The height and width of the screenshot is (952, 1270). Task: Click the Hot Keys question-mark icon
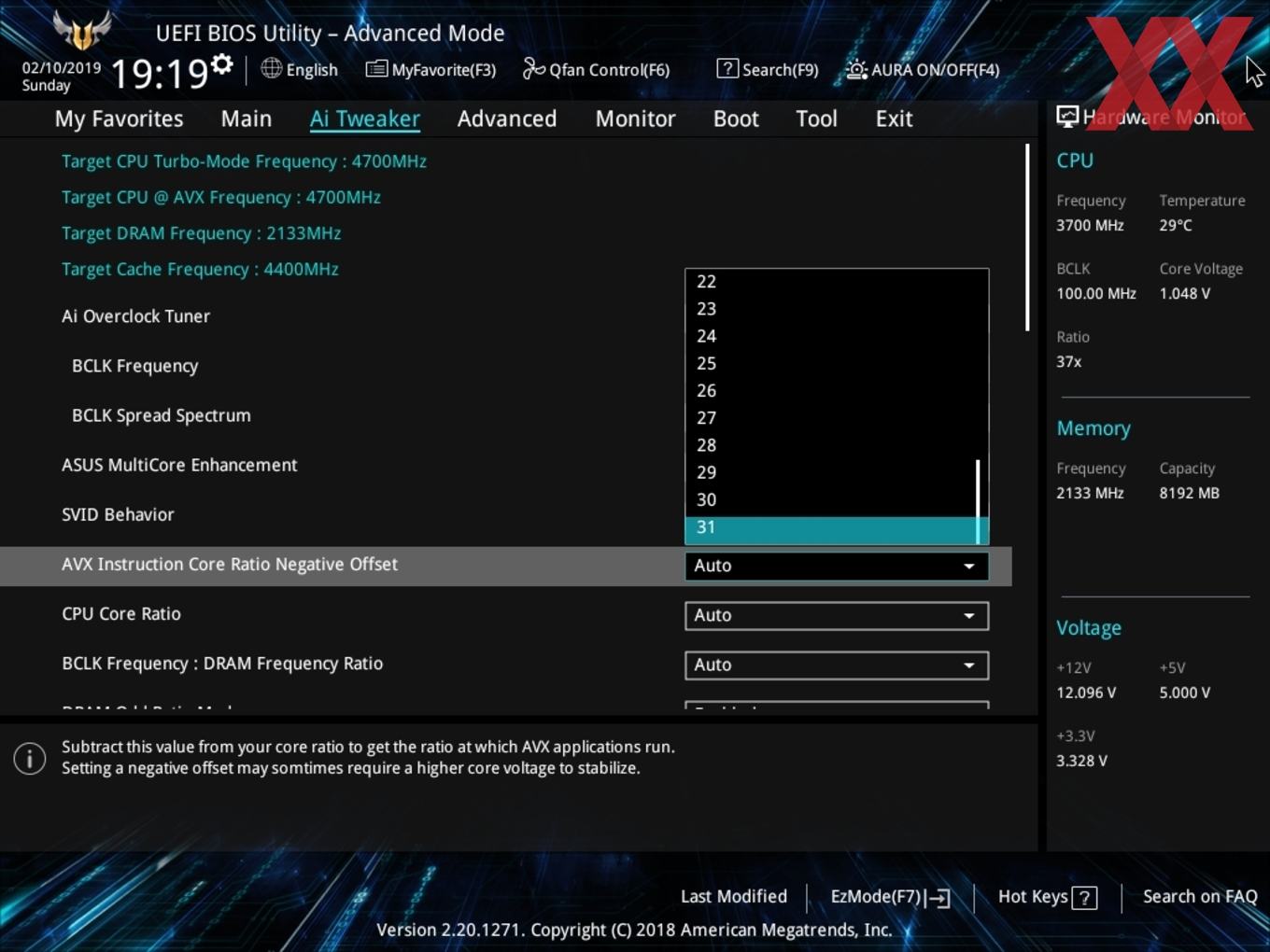pos(1084,898)
